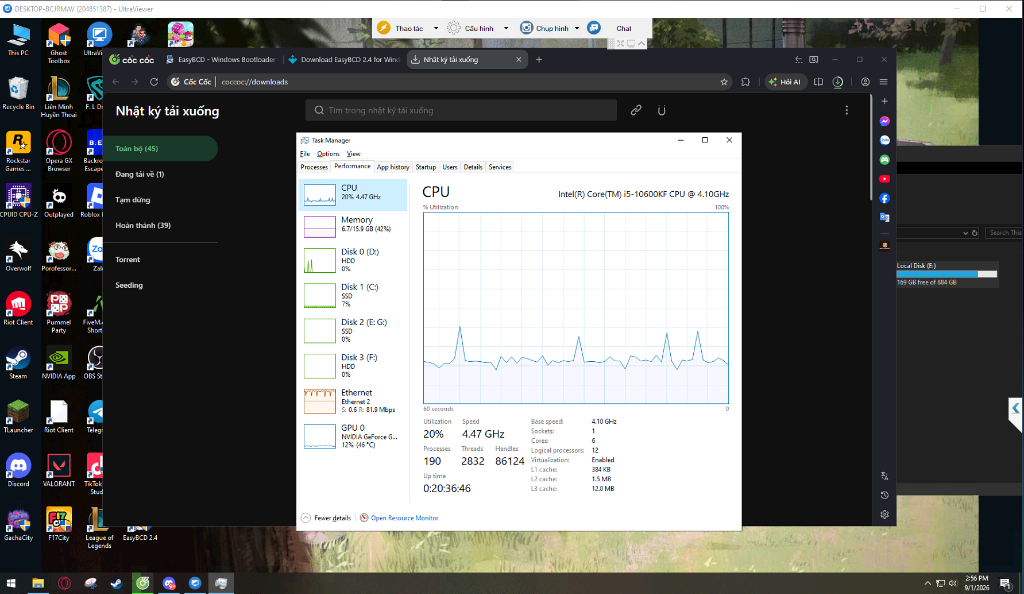This screenshot has height=594, width=1024.
Task: Click Local Disk (E:) usage bar
Action: point(946,274)
